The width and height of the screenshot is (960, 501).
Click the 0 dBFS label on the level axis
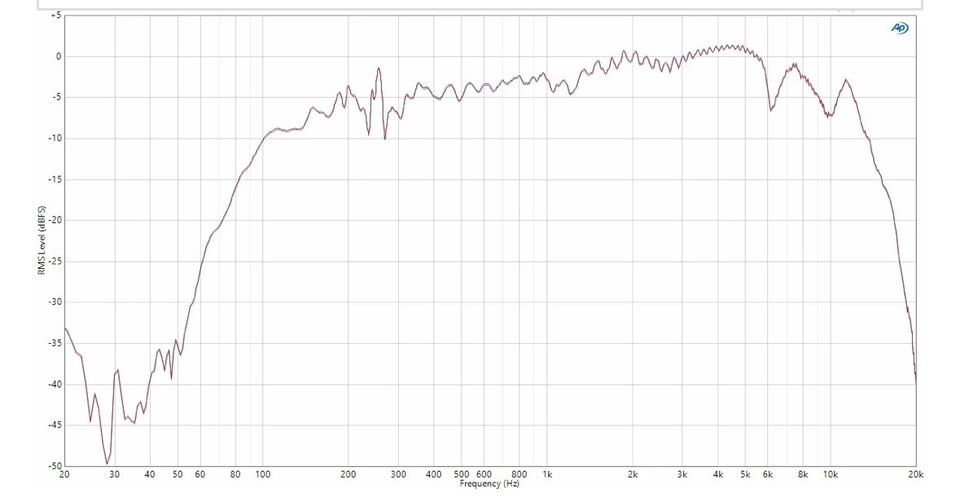[59, 56]
